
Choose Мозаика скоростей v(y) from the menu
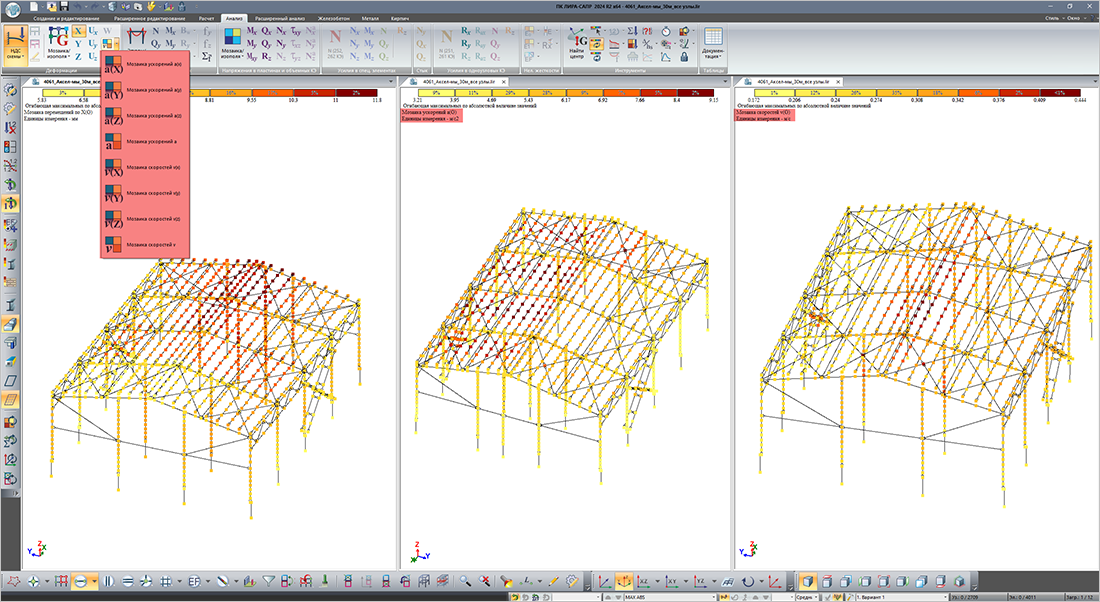pyautogui.click(x=145, y=193)
